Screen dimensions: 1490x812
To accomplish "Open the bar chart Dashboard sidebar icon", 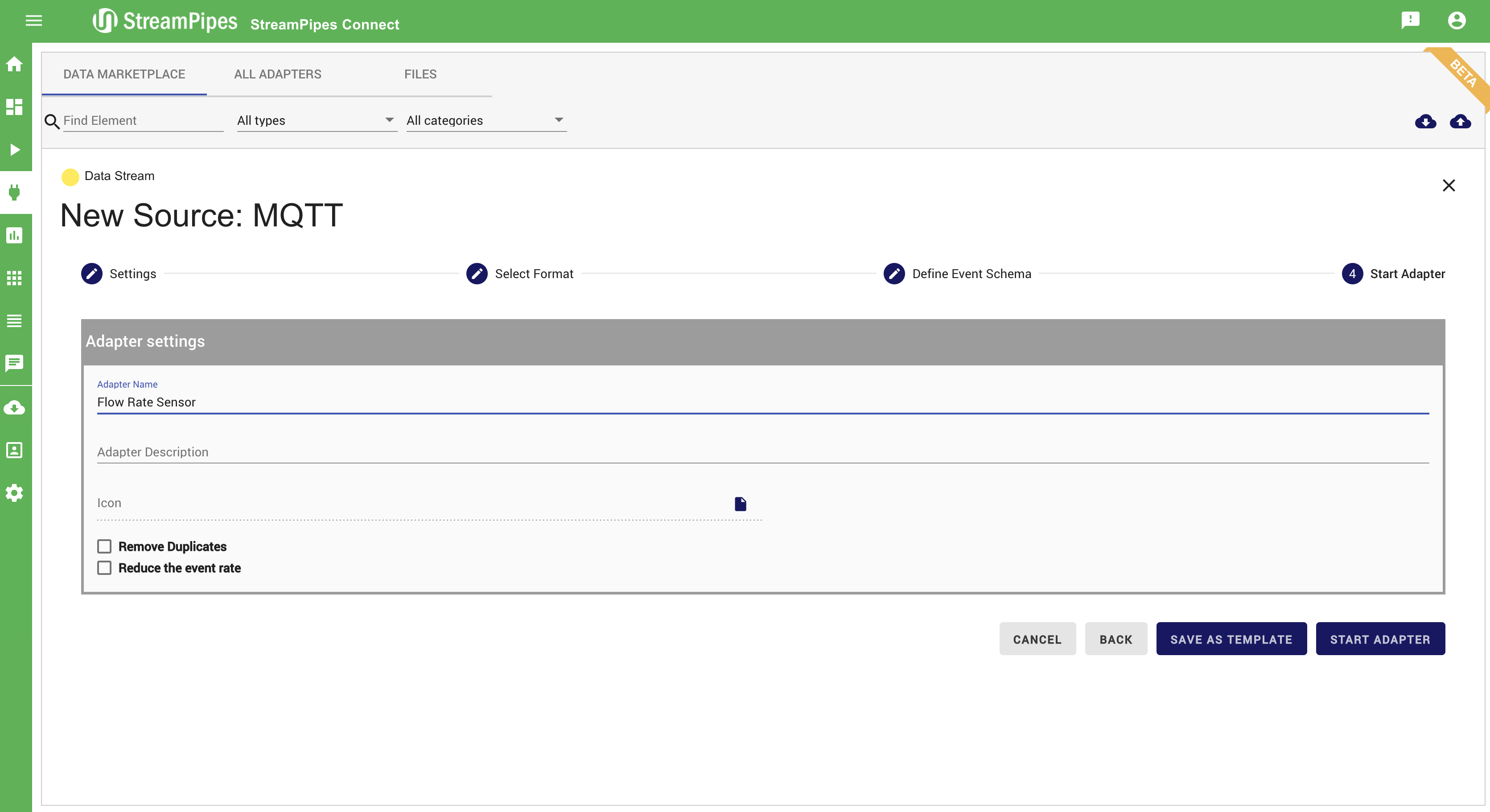I will click(x=14, y=235).
